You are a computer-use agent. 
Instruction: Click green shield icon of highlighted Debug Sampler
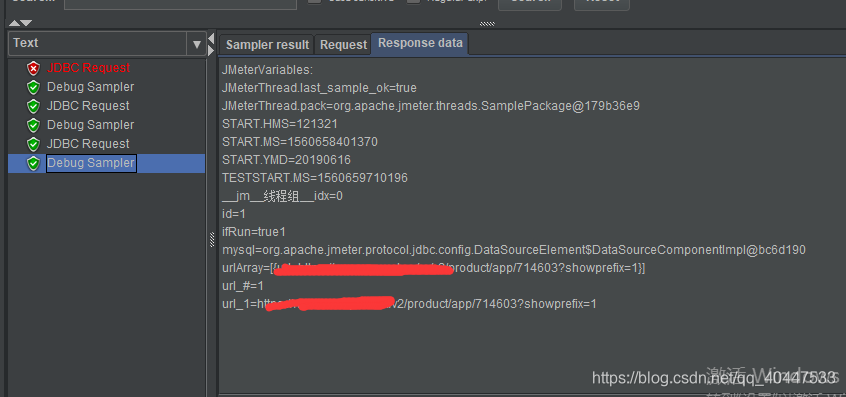[33, 163]
